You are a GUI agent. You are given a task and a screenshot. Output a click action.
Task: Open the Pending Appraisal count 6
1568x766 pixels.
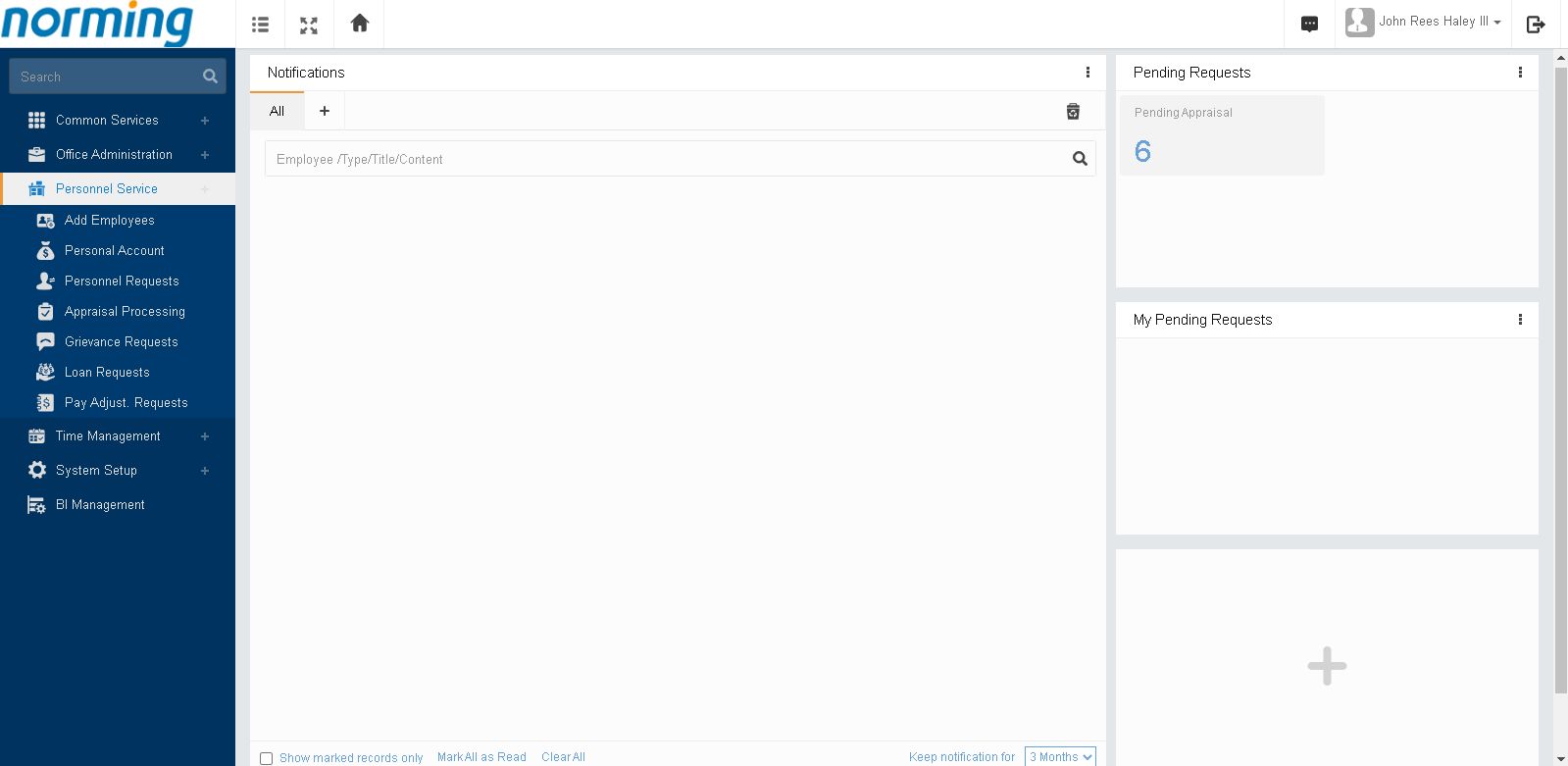click(x=1142, y=151)
